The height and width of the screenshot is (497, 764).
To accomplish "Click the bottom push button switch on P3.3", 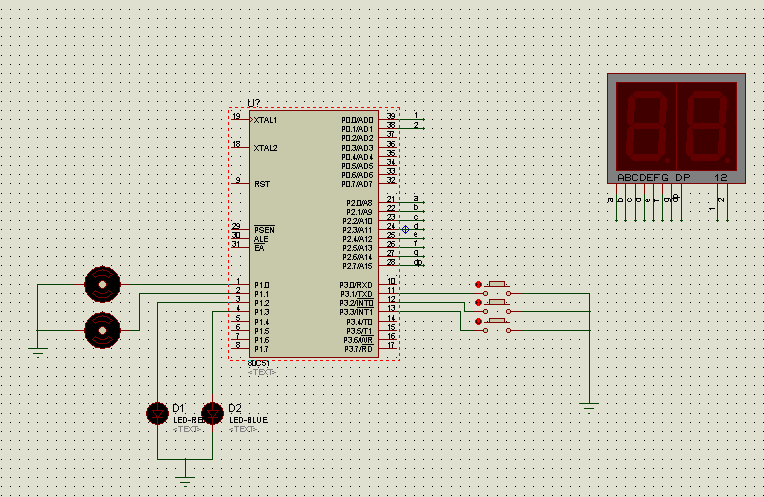I will 497,325.
